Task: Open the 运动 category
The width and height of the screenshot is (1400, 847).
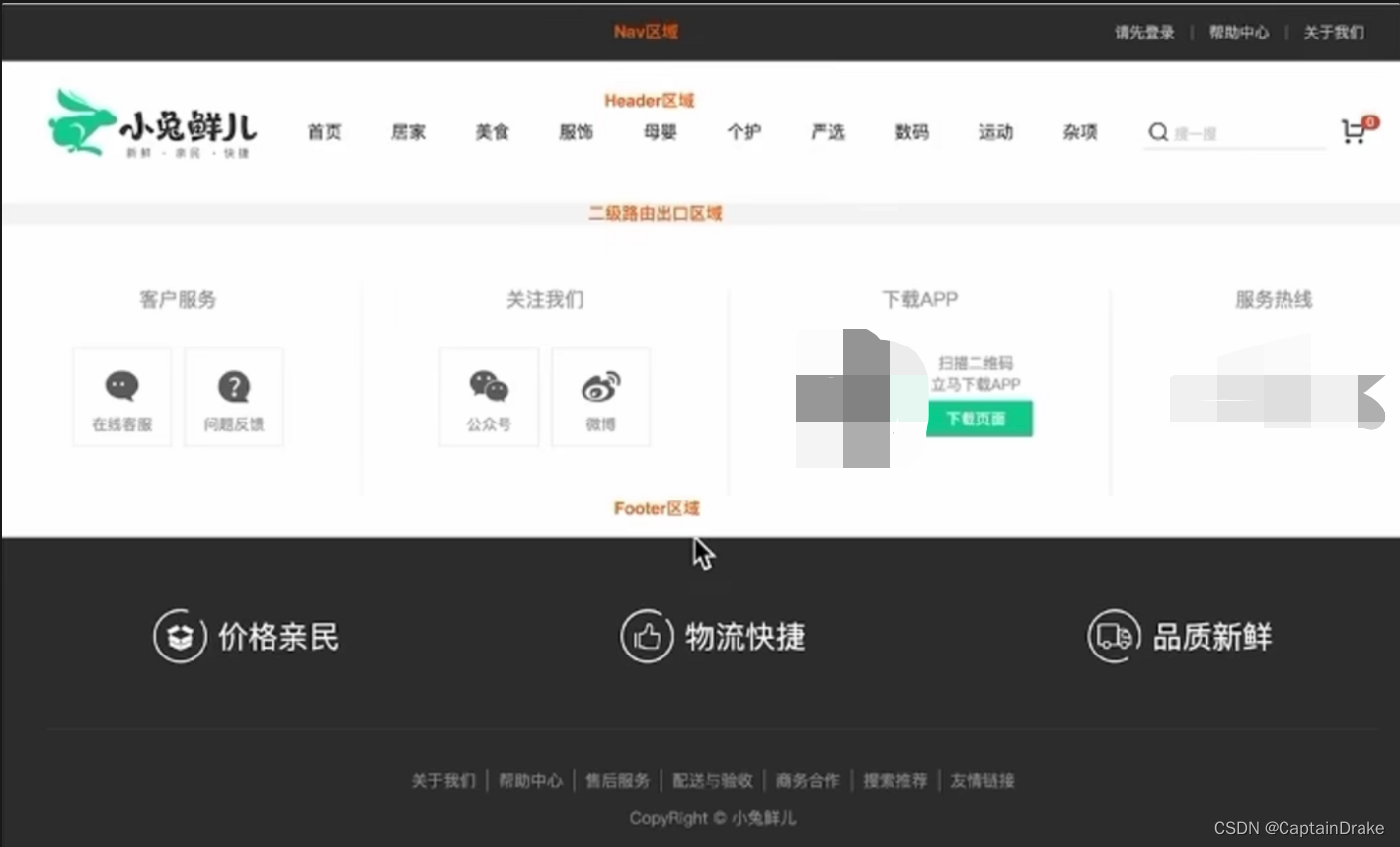Action: tap(995, 132)
